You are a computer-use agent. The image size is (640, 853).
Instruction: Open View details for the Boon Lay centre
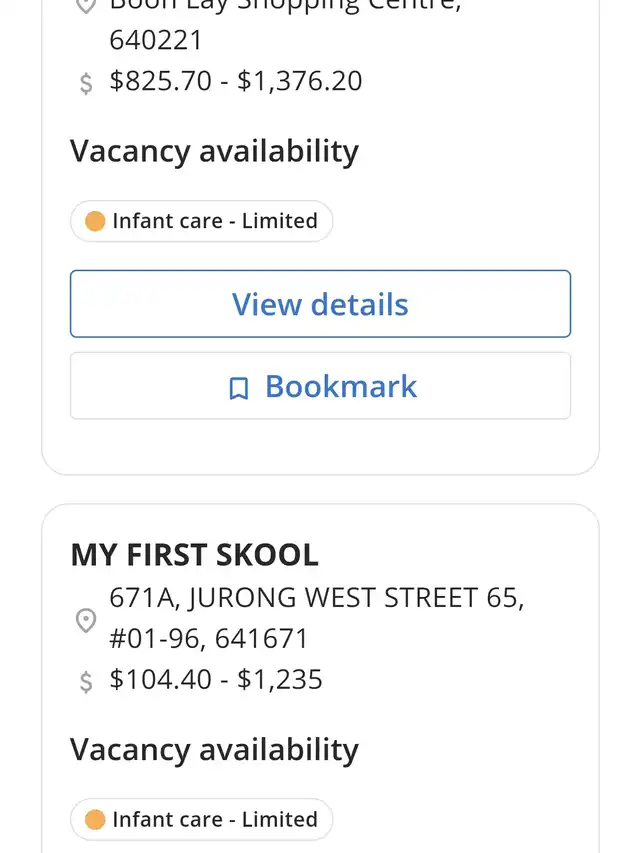pos(320,304)
